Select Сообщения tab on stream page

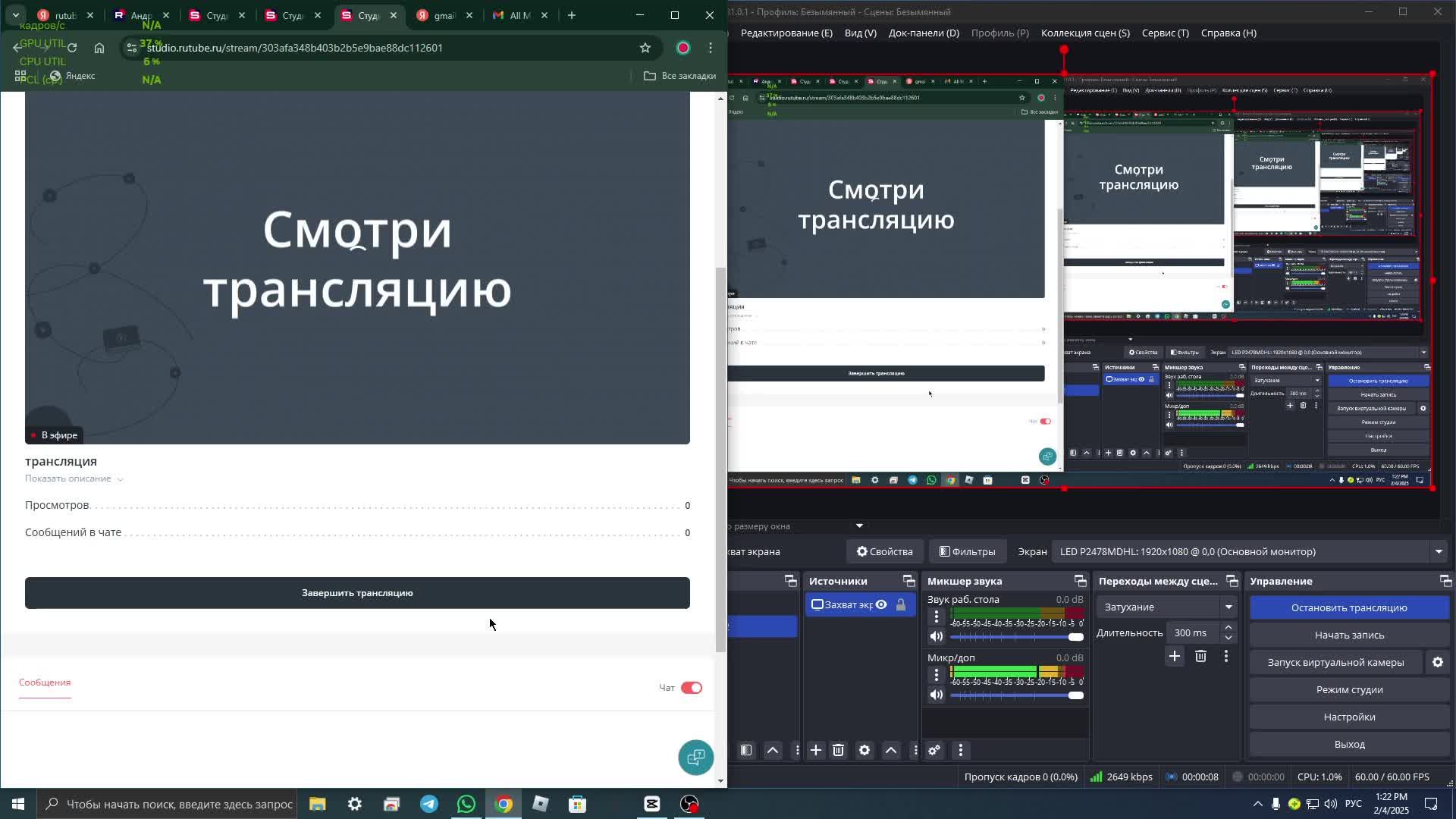pyautogui.click(x=45, y=682)
